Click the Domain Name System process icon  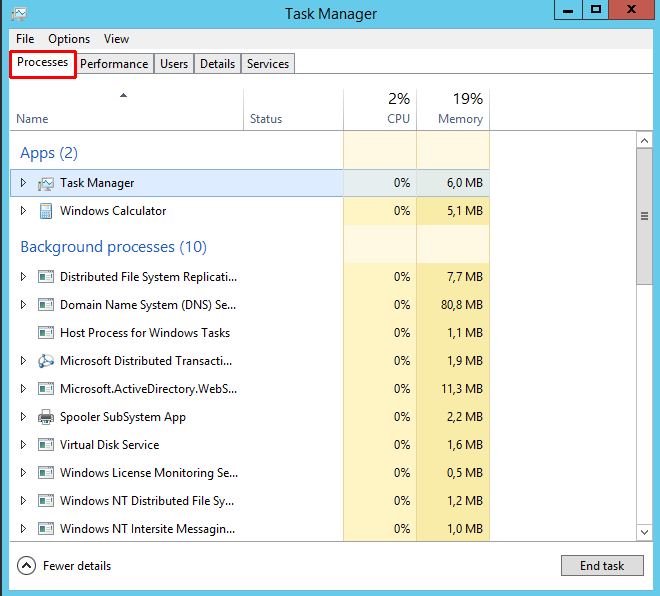(x=46, y=305)
